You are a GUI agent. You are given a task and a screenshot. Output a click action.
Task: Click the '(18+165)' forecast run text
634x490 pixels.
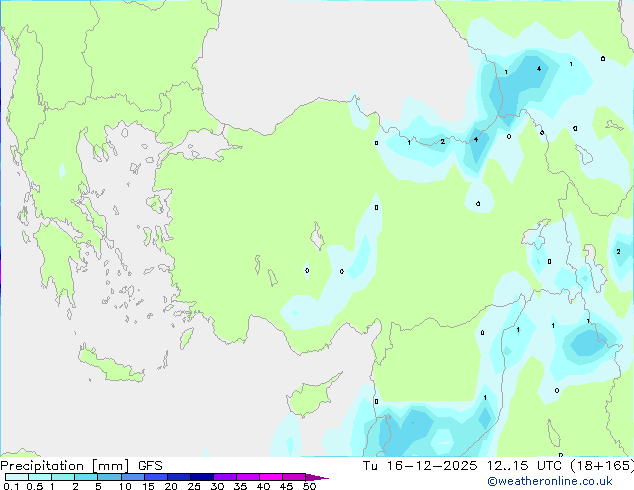602,466
